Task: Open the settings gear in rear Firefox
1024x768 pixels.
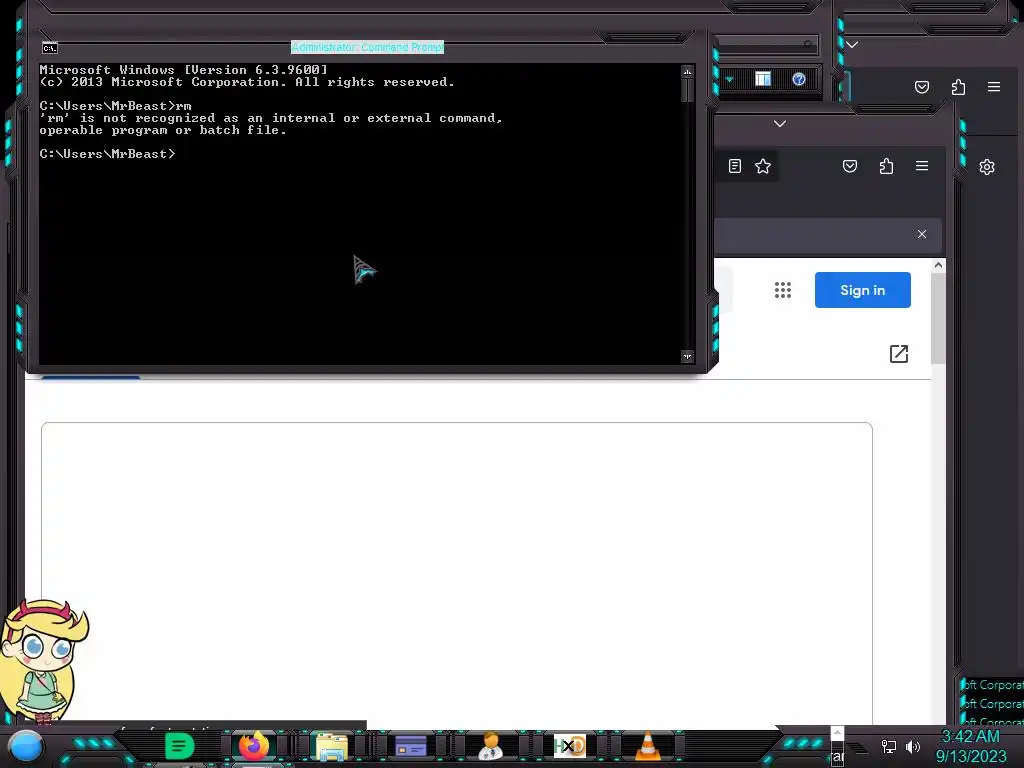Action: point(987,167)
